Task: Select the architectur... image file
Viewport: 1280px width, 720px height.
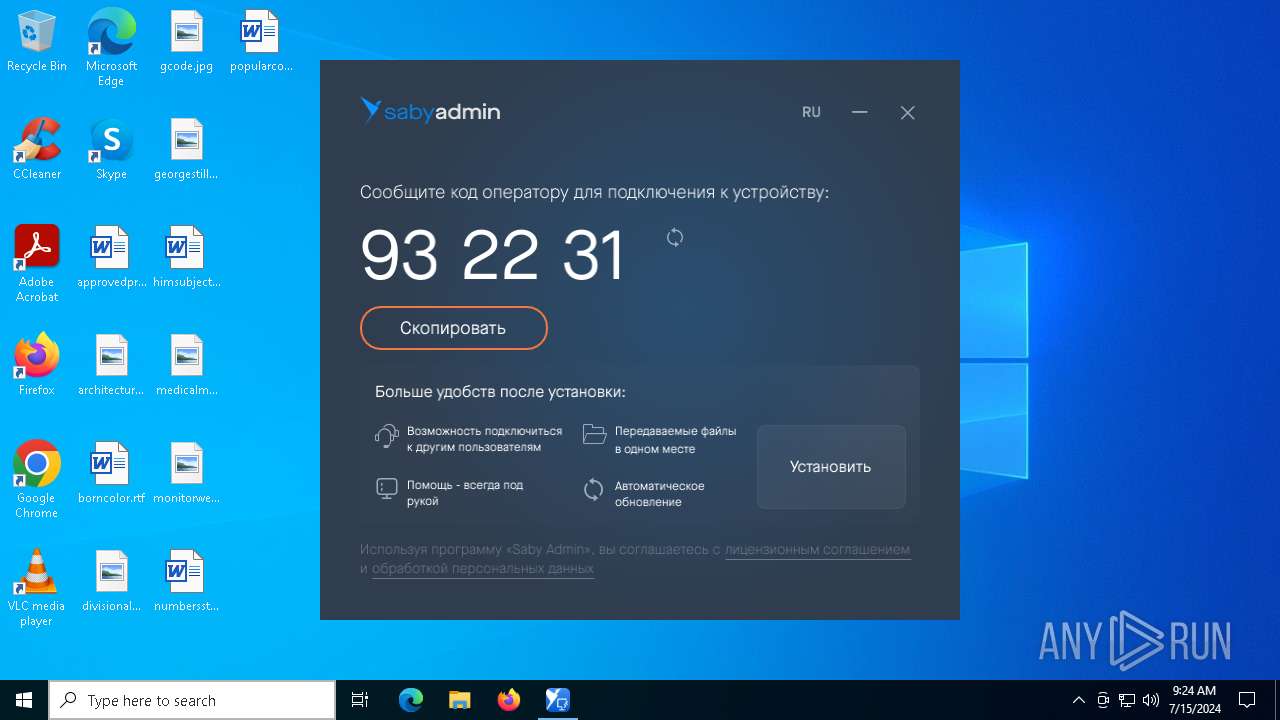Action: tap(111, 365)
